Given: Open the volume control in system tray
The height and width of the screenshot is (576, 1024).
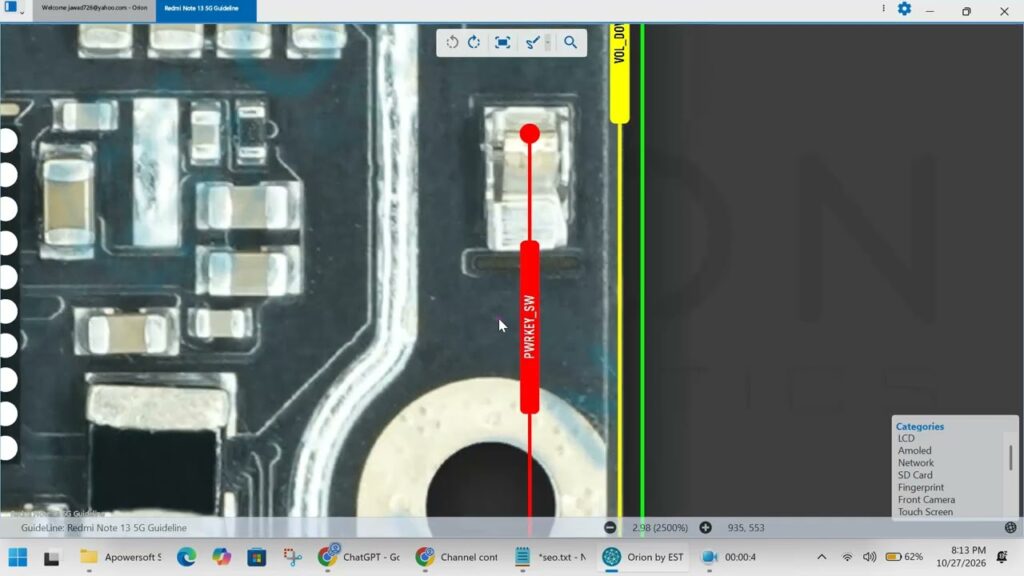Looking at the screenshot, I should pyautogui.click(x=869, y=557).
